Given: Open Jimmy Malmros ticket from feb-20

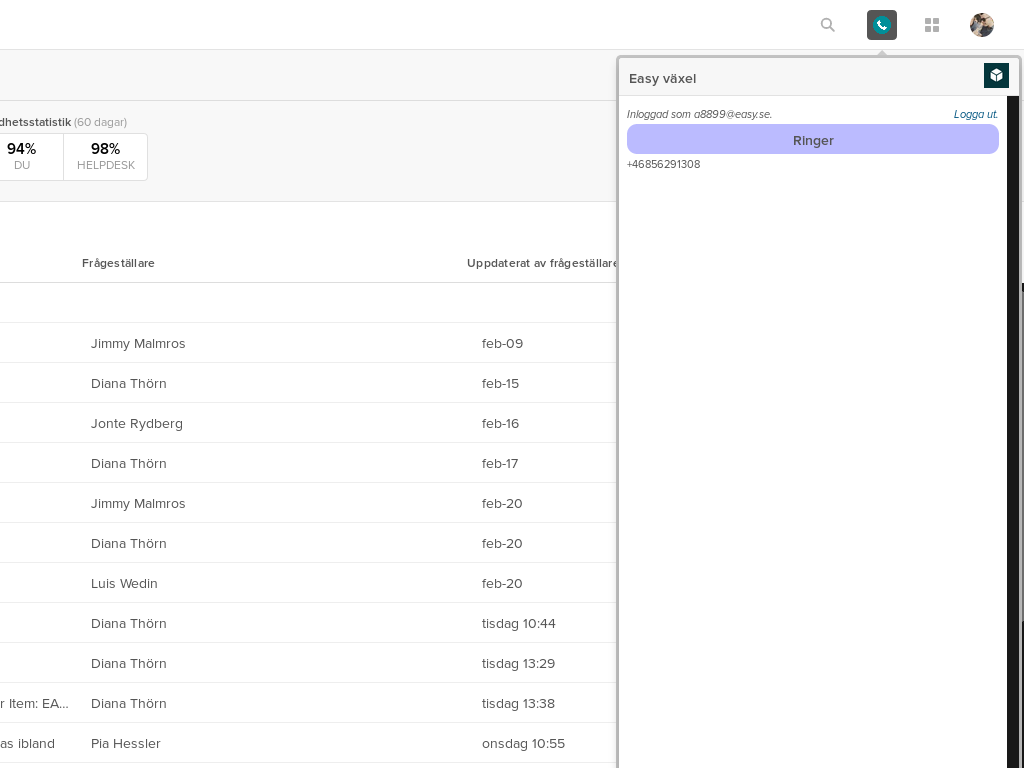Looking at the screenshot, I should coord(138,503).
